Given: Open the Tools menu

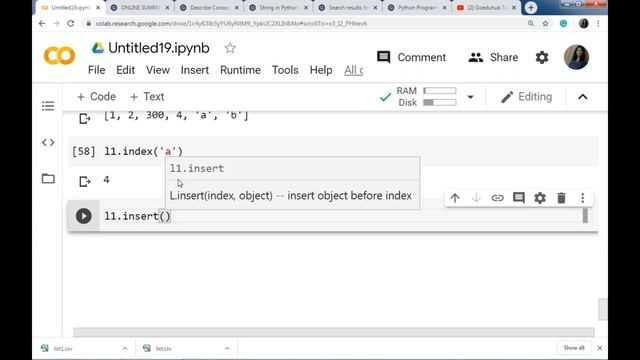Looking at the screenshot, I should [285, 70].
